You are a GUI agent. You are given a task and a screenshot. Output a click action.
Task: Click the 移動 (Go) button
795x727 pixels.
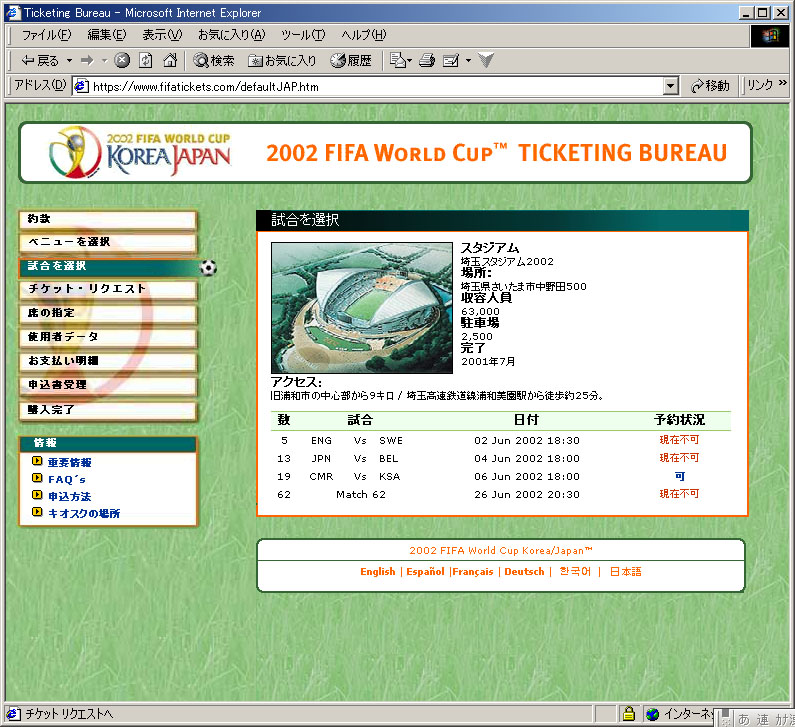click(x=710, y=86)
